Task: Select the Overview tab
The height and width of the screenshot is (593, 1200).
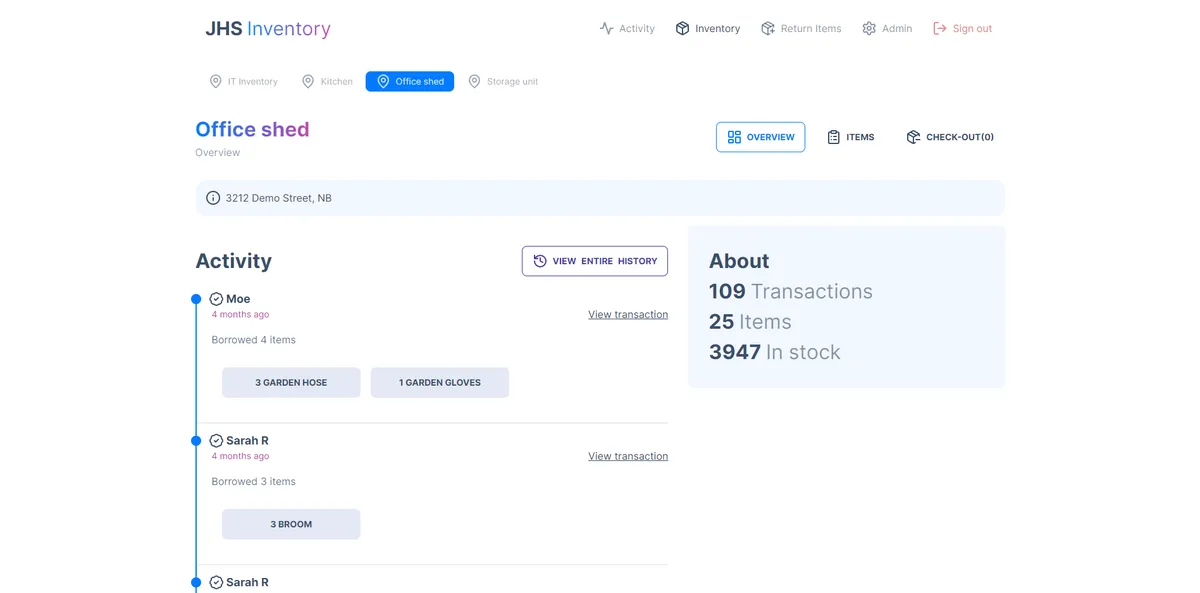Action: pyautogui.click(x=760, y=137)
